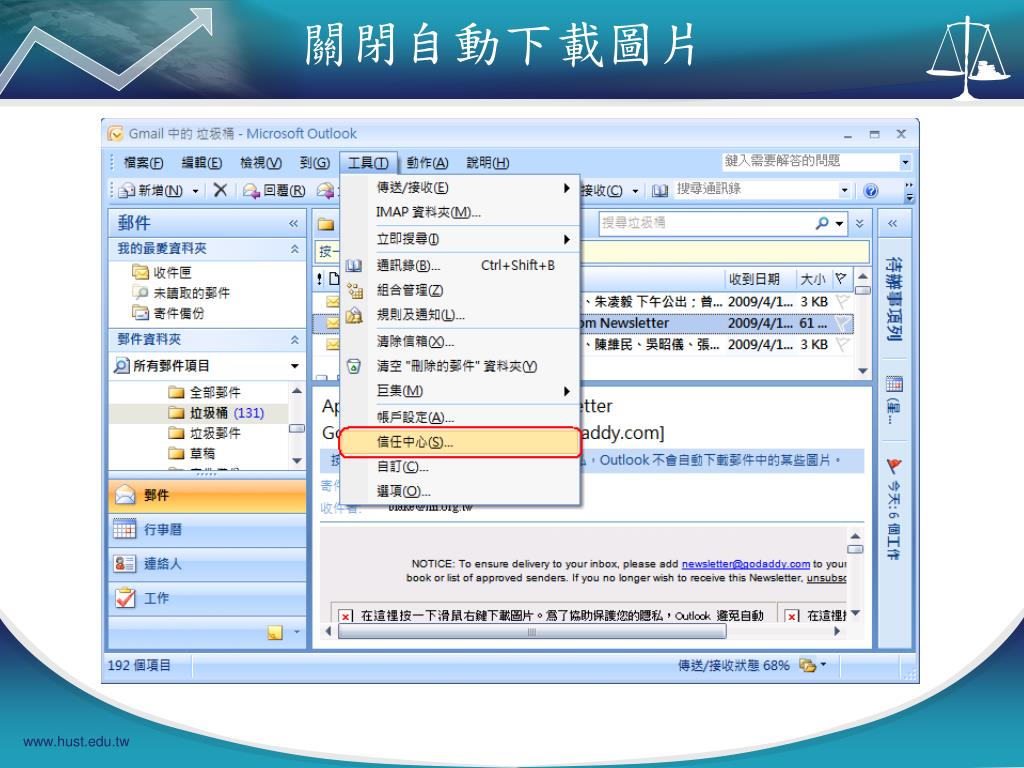The width and height of the screenshot is (1024, 768).
Task: Click the New mail 新增(N) toolbar button
Action: 152,190
